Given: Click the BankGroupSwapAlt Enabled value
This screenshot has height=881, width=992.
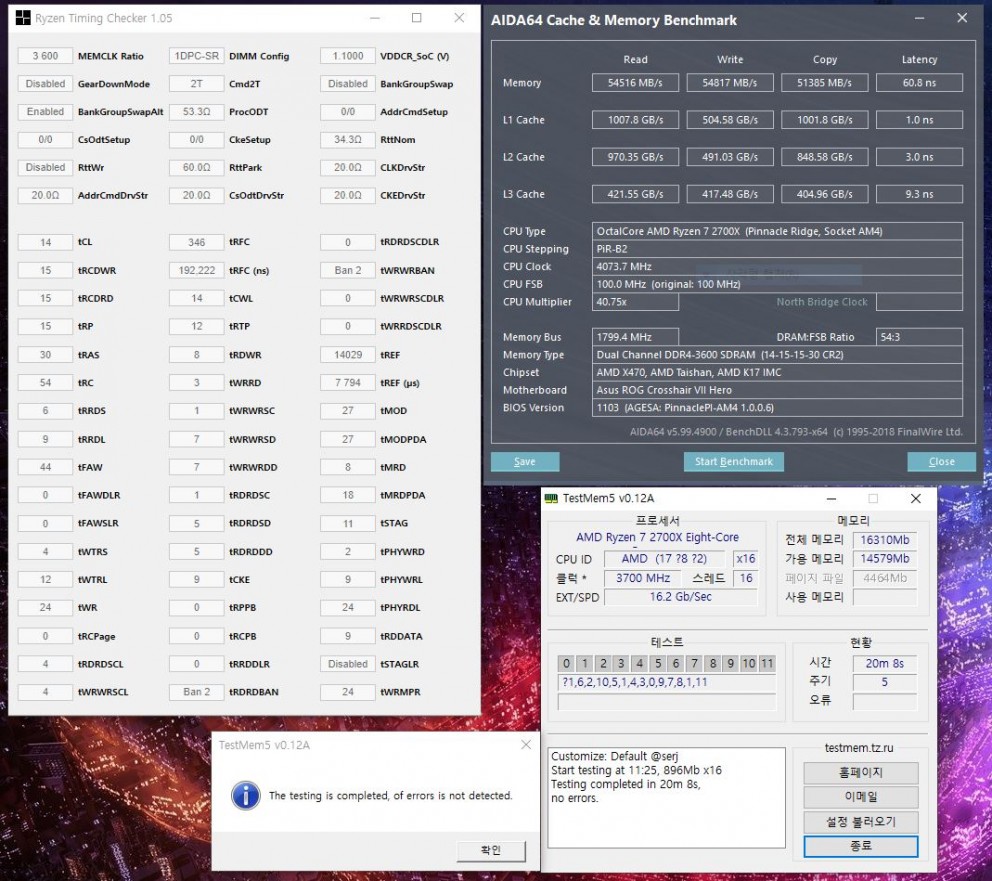Looking at the screenshot, I should click(x=45, y=111).
